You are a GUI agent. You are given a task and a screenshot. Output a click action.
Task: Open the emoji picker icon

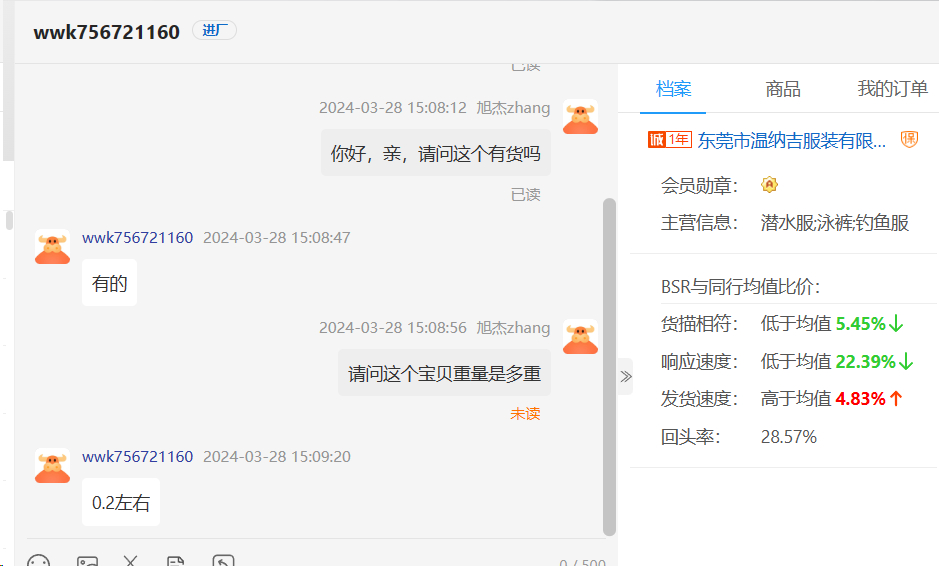click(x=39, y=562)
